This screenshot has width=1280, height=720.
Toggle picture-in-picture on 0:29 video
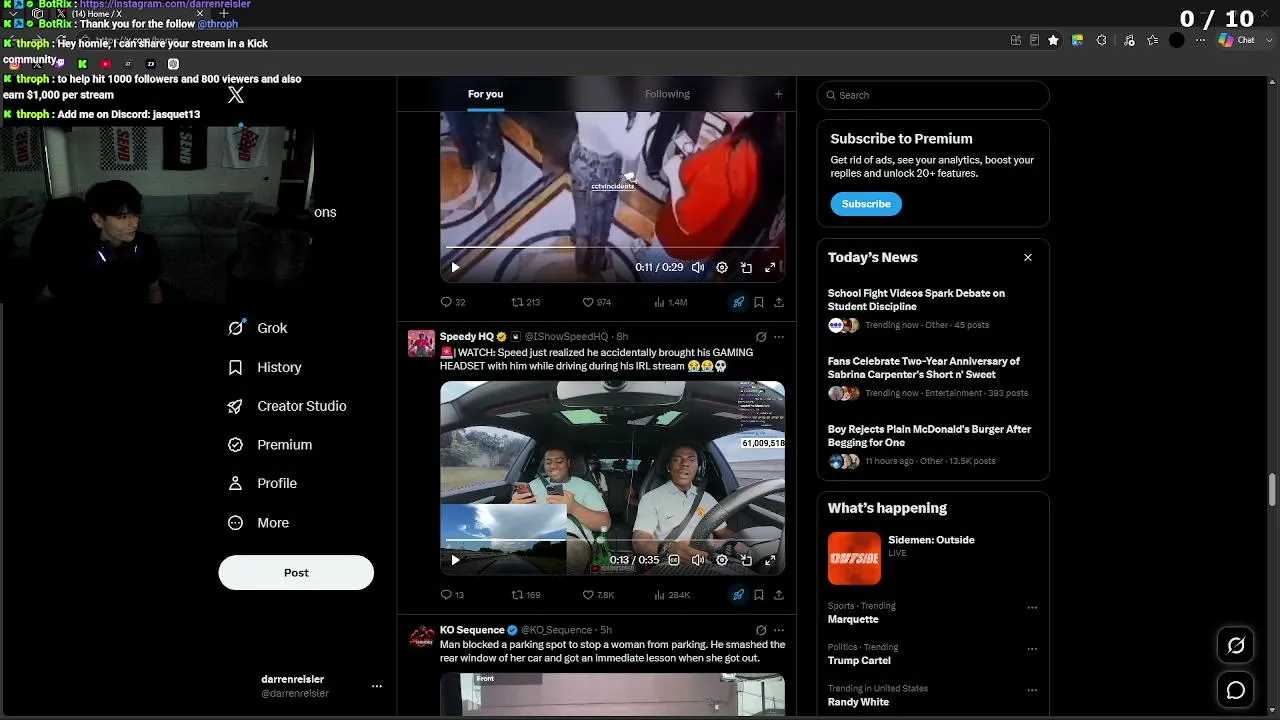coord(746,268)
